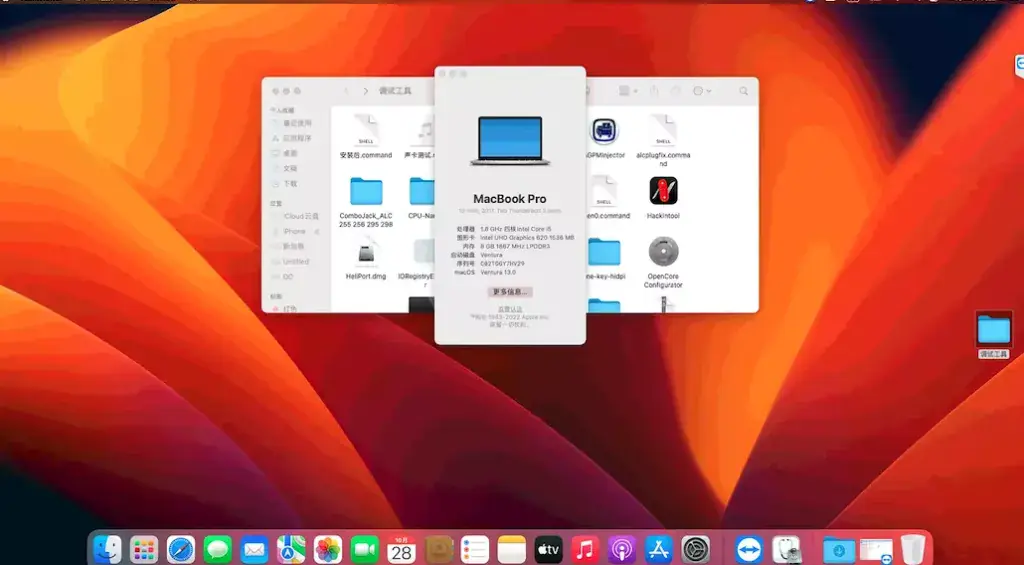1024x565 pixels.
Task: Select the en0.command shell file
Action: coord(605,197)
